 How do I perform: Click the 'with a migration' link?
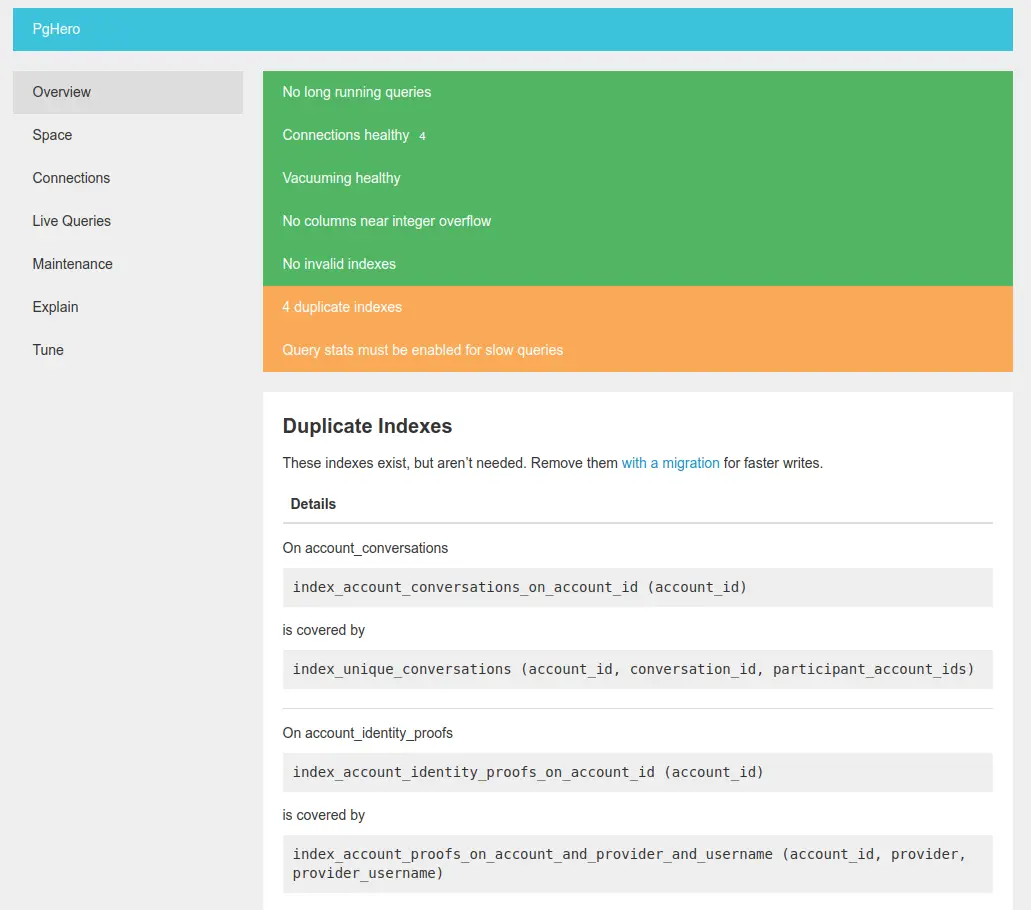(670, 463)
